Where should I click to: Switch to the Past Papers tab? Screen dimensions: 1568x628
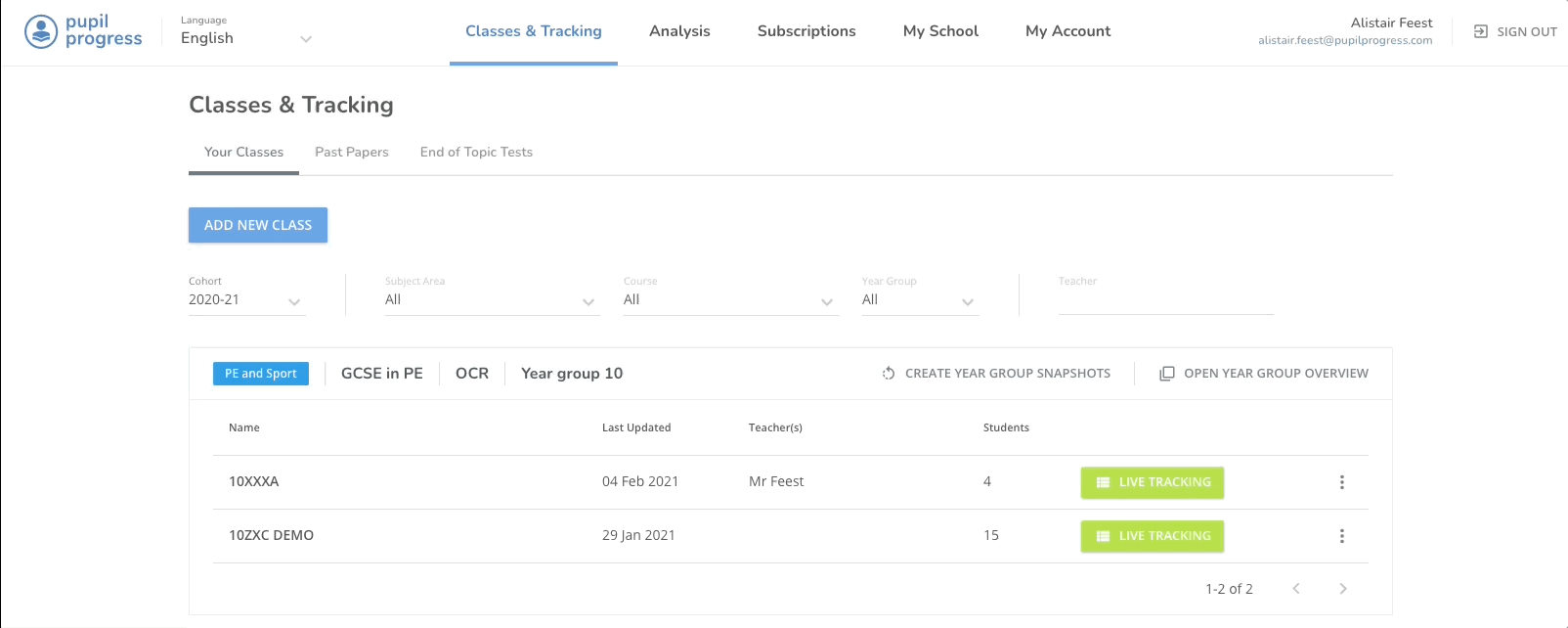tap(352, 153)
